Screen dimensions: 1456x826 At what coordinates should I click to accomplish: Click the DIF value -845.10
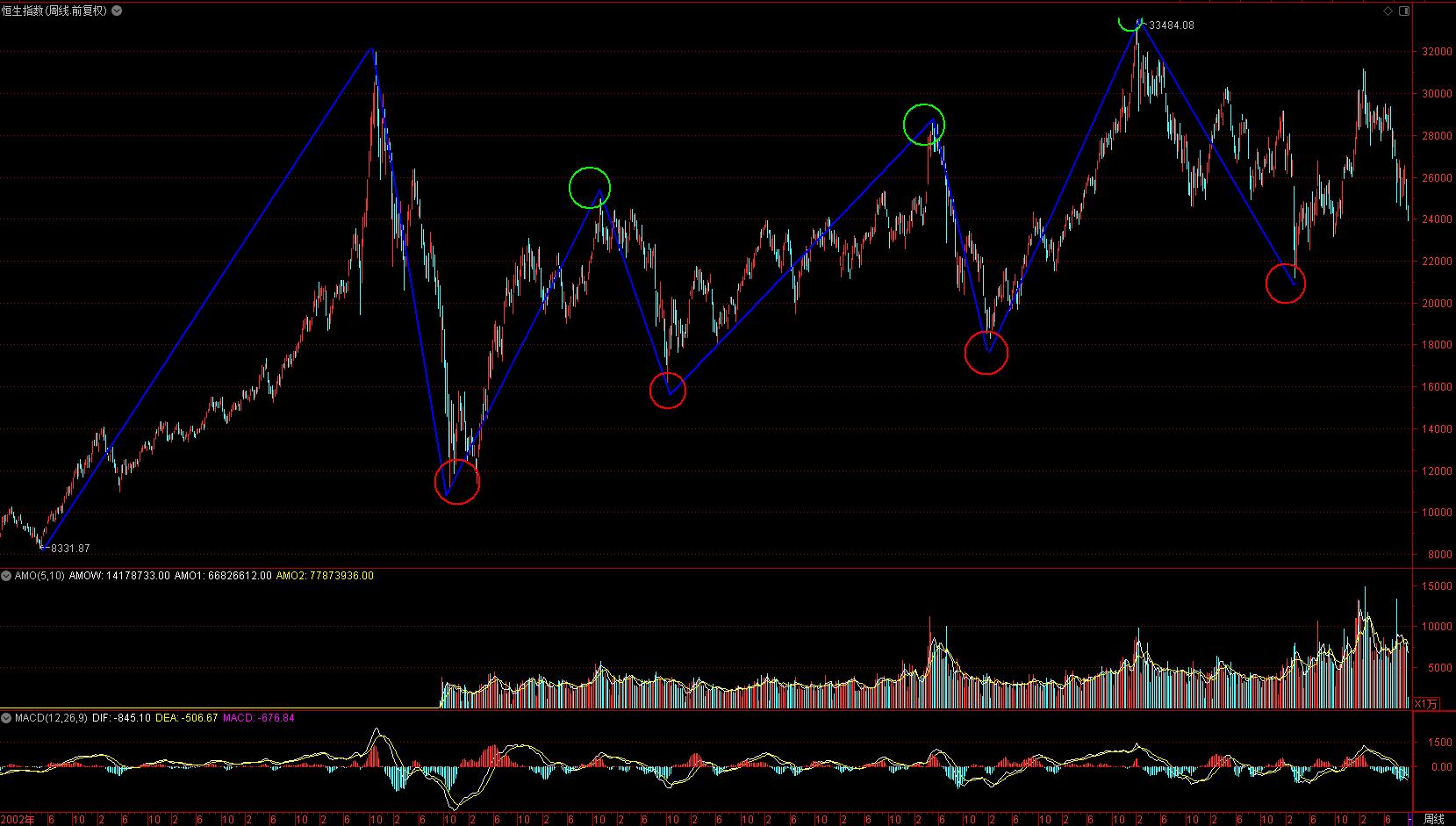131,718
